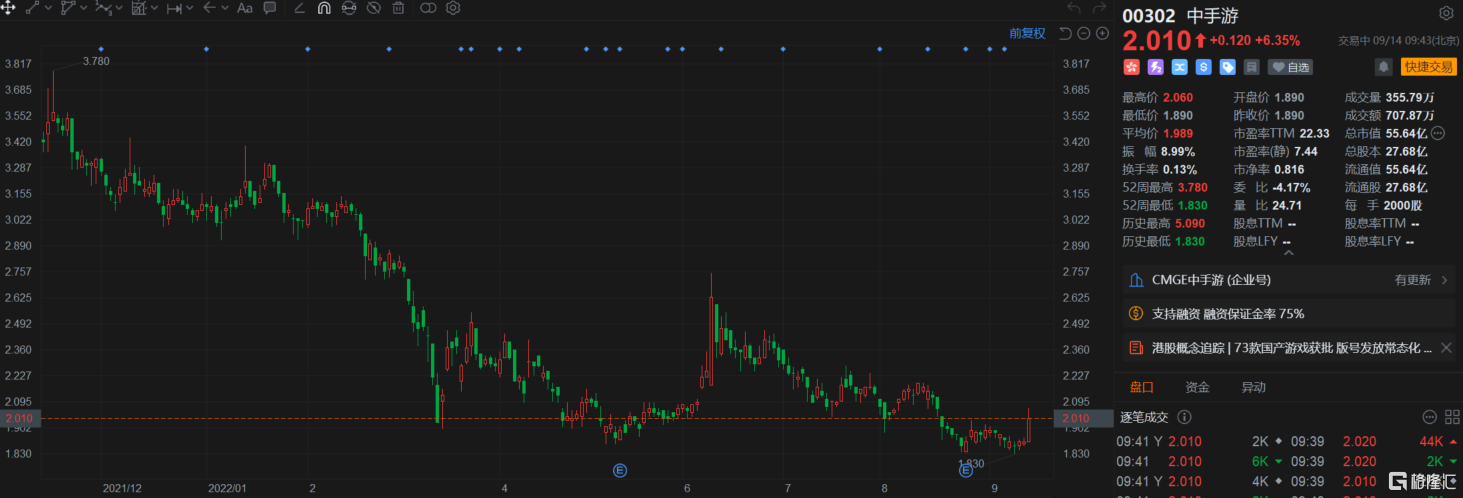The width and height of the screenshot is (1463, 498).
Task: Expand the wave pattern tools dropdown
Action: tap(119, 8)
